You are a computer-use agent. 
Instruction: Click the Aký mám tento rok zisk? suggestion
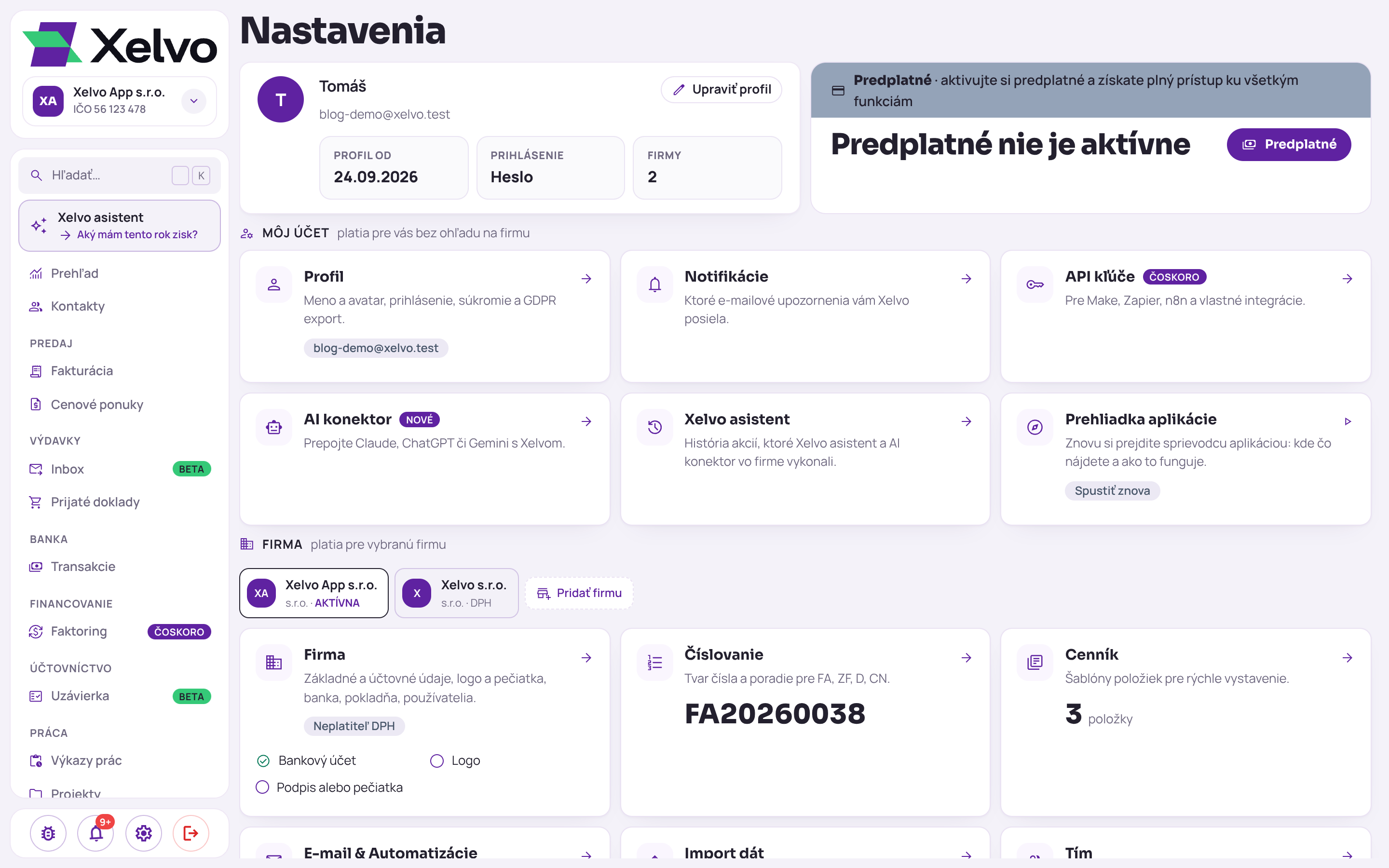click(x=129, y=234)
